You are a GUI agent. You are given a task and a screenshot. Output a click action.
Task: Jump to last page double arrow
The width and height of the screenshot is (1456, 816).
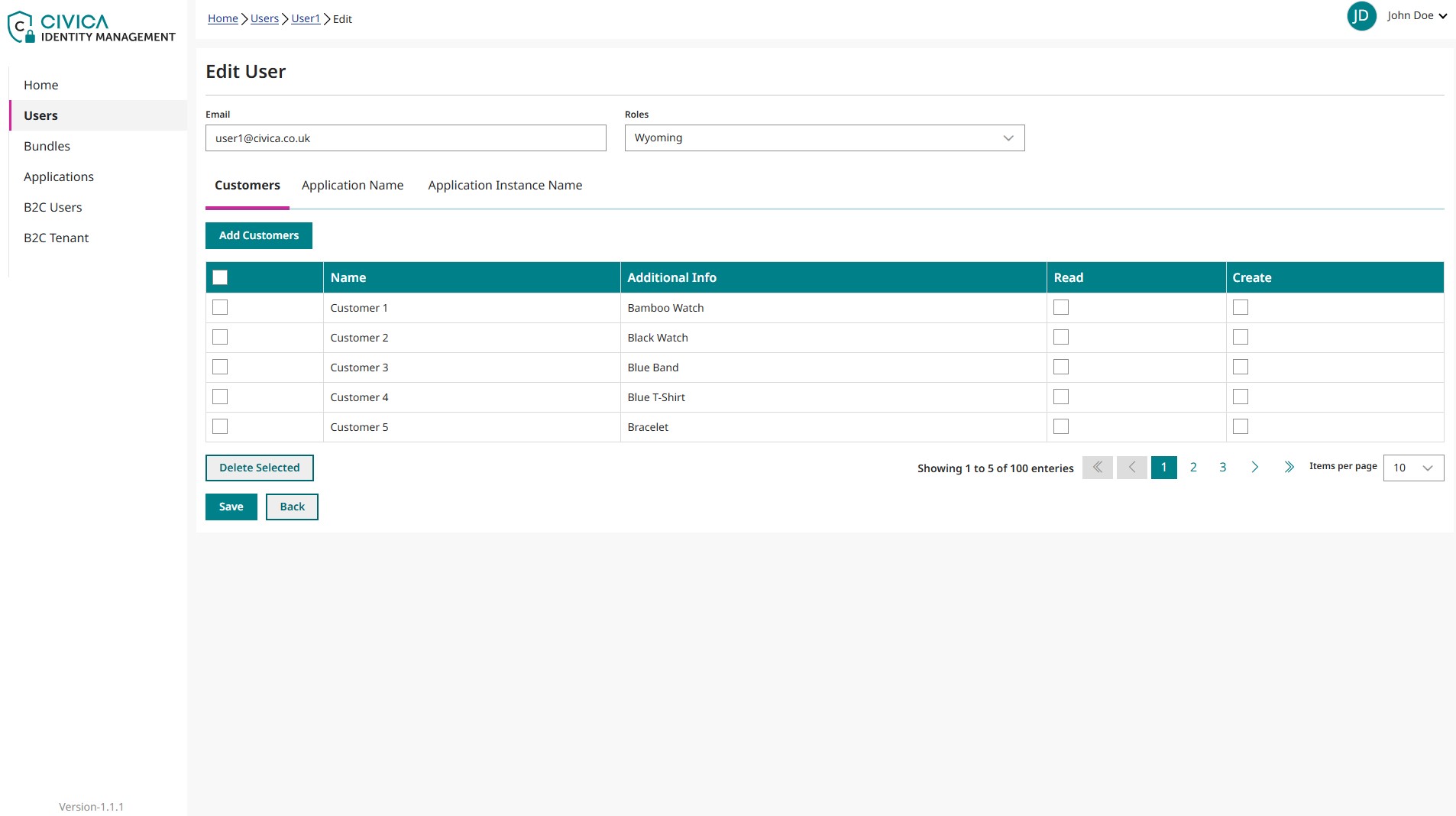coord(1289,468)
